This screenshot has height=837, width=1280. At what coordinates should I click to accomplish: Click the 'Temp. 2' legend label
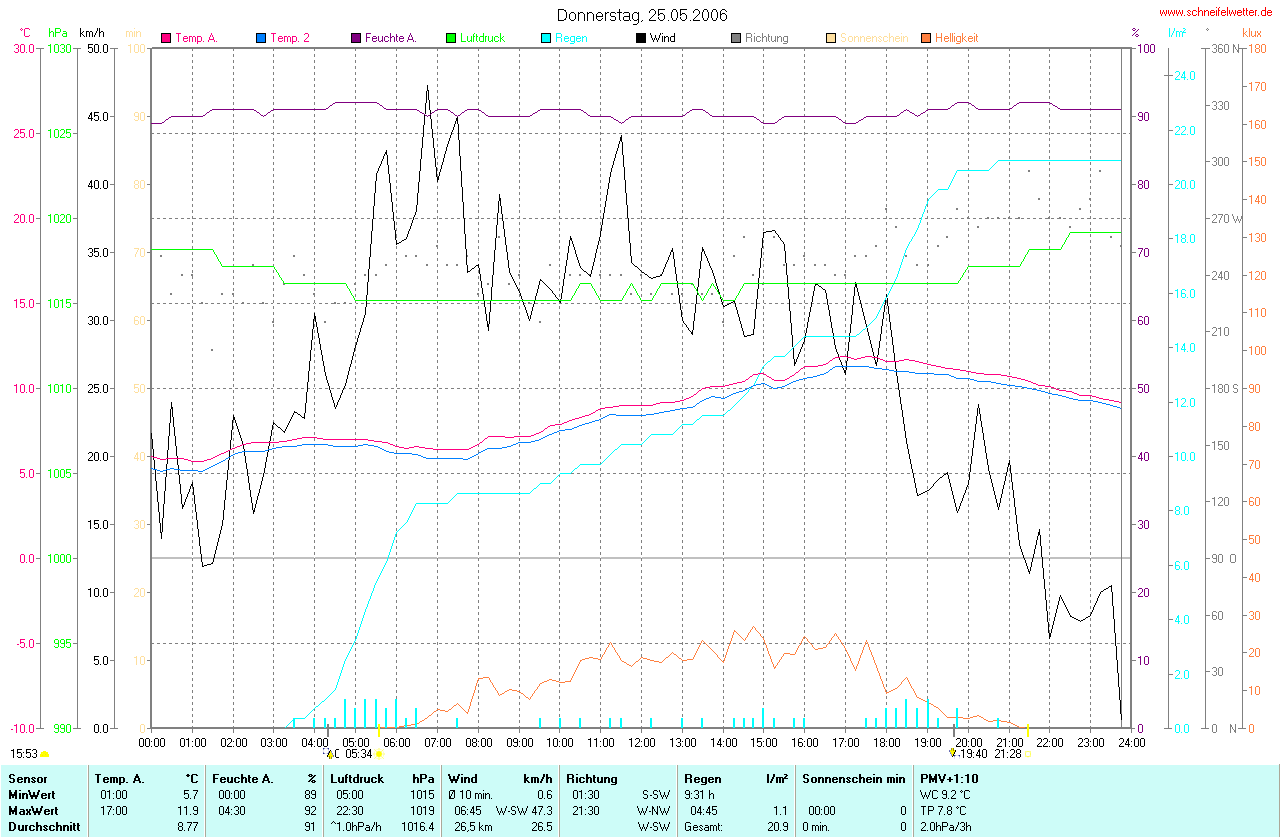click(290, 38)
